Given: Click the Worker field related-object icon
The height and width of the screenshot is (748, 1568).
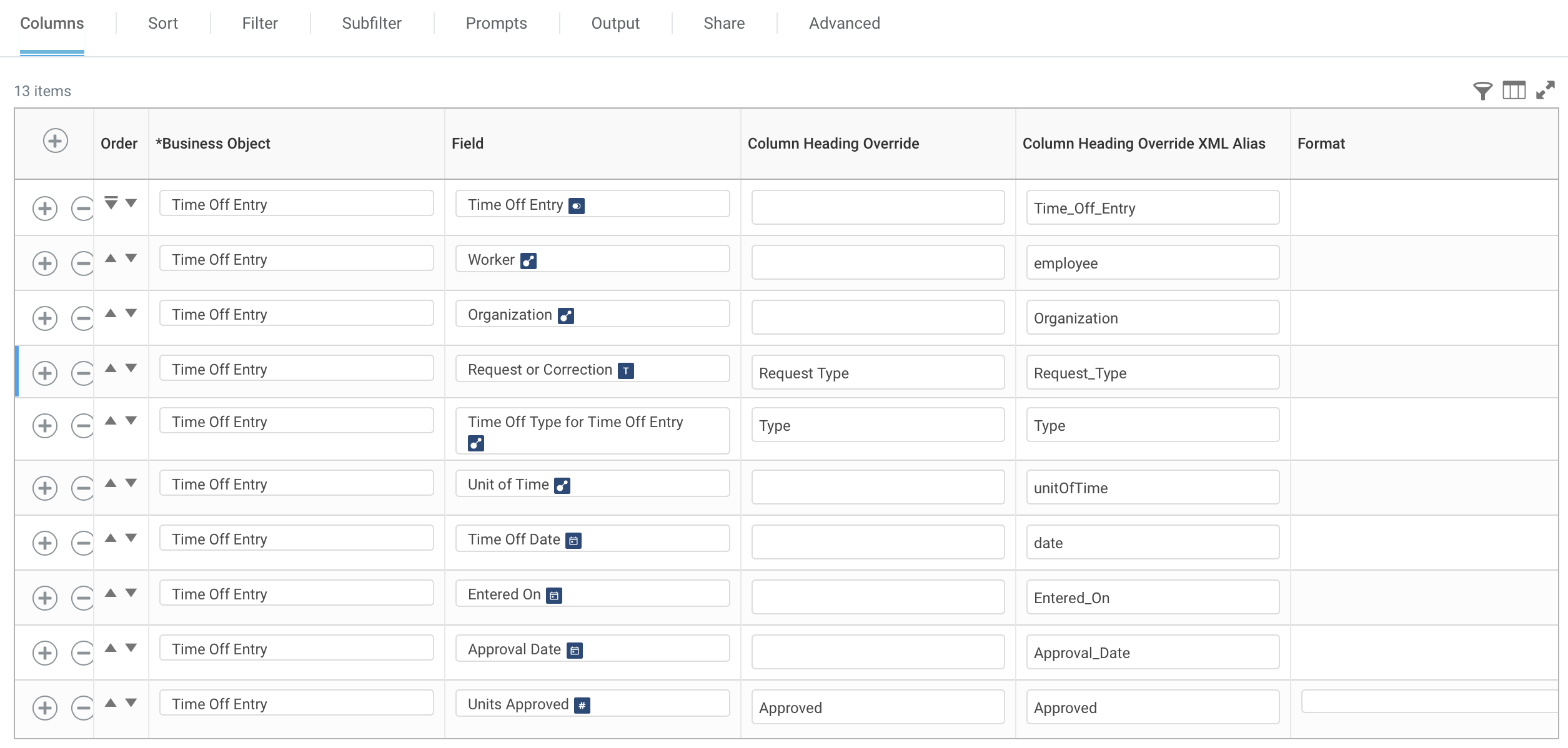Looking at the screenshot, I should 528,261.
